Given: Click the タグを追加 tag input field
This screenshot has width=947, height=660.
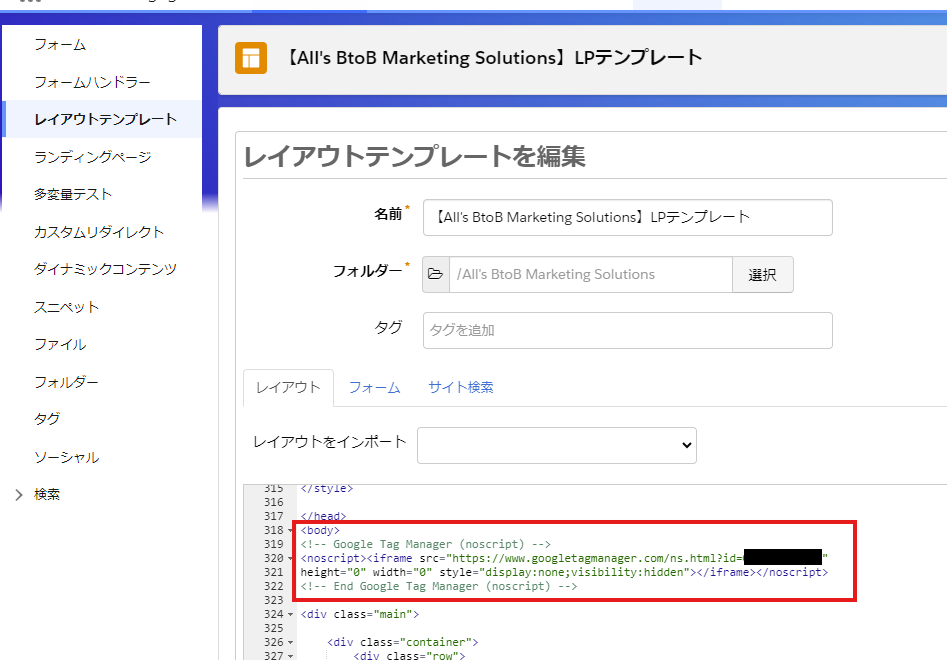Looking at the screenshot, I should tap(627, 330).
